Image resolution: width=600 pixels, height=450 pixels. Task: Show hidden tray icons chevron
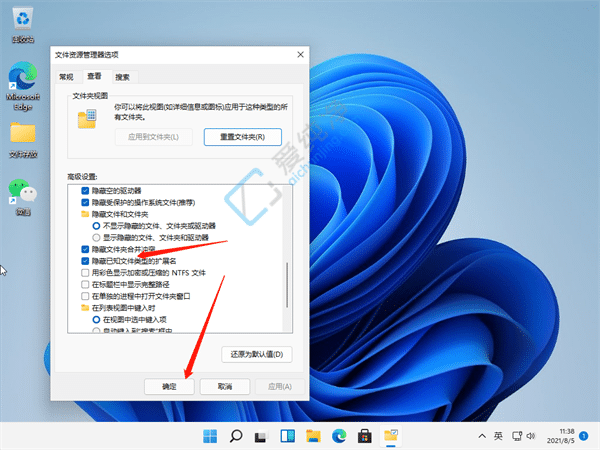point(482,436)
